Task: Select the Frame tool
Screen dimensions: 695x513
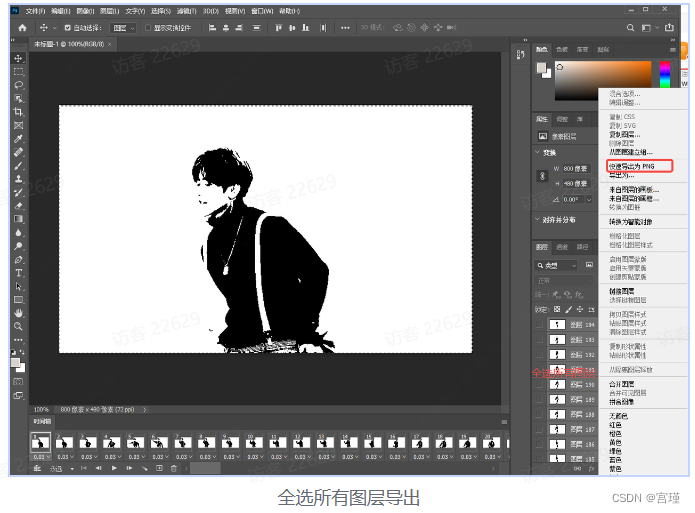Action: click(18, 125)
